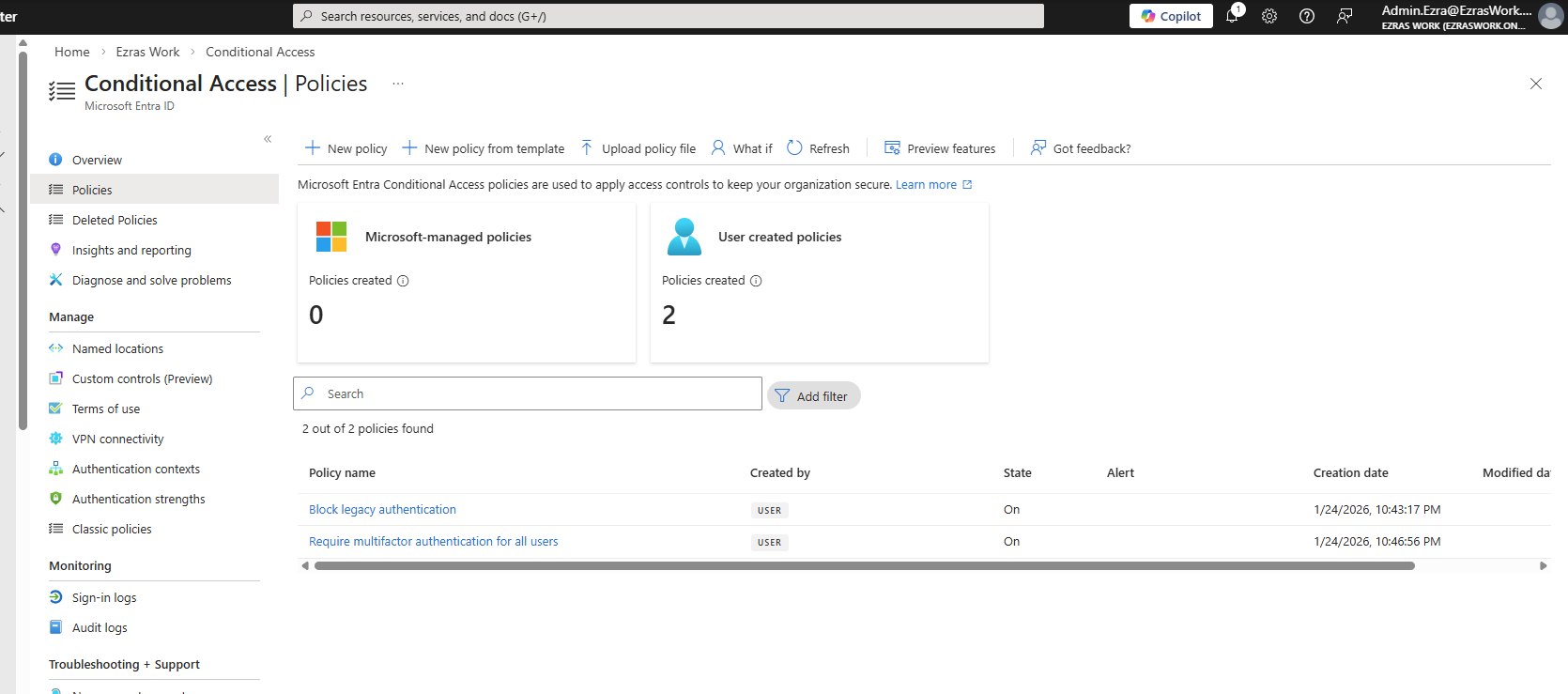The height and width of the screenshot is (694, 1568).
Task: Open Preview features
Action: tap(940, 148)
